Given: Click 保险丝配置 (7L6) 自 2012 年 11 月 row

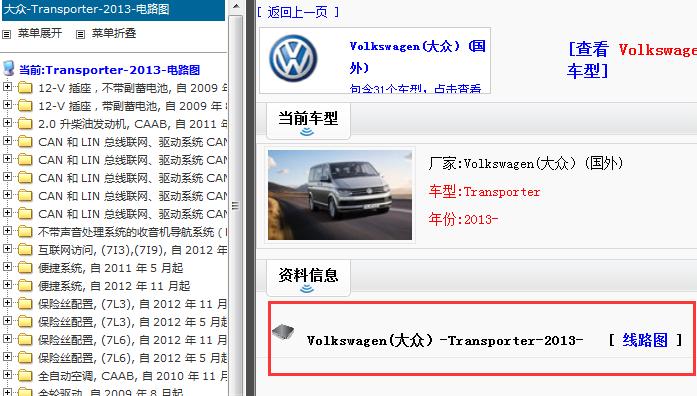Looking at the screenshot, I should [132, 340].
